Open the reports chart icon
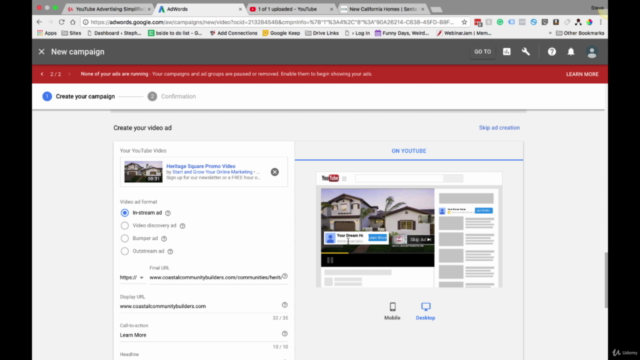 [507, 52]
